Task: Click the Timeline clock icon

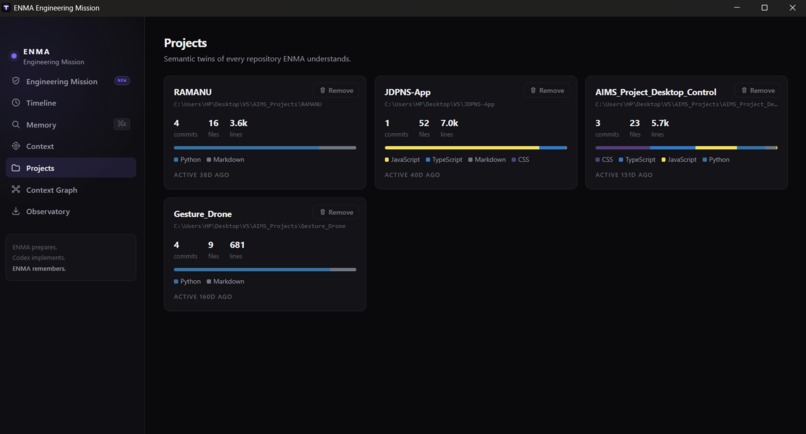Action: coord(16,102)
